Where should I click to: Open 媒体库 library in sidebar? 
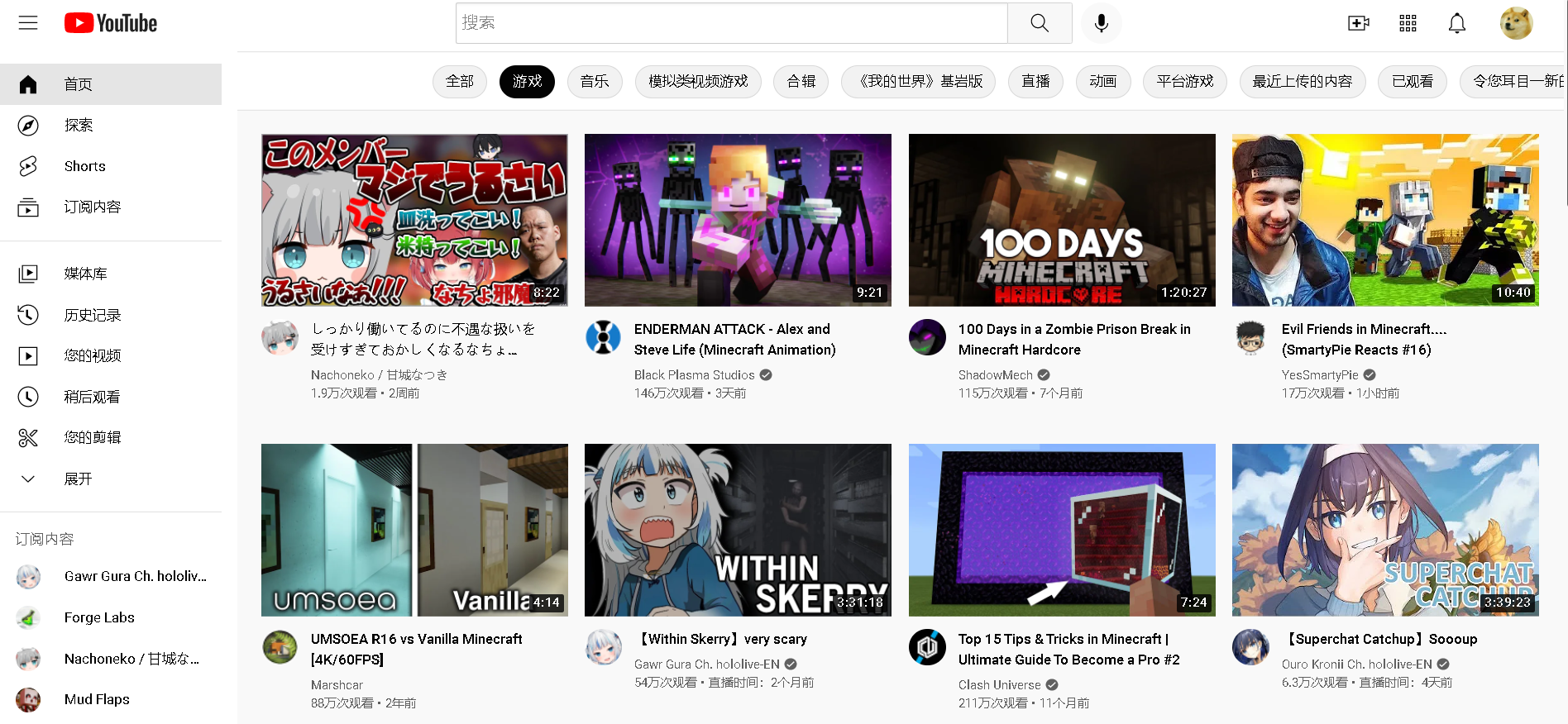click(x=111, y=274)
